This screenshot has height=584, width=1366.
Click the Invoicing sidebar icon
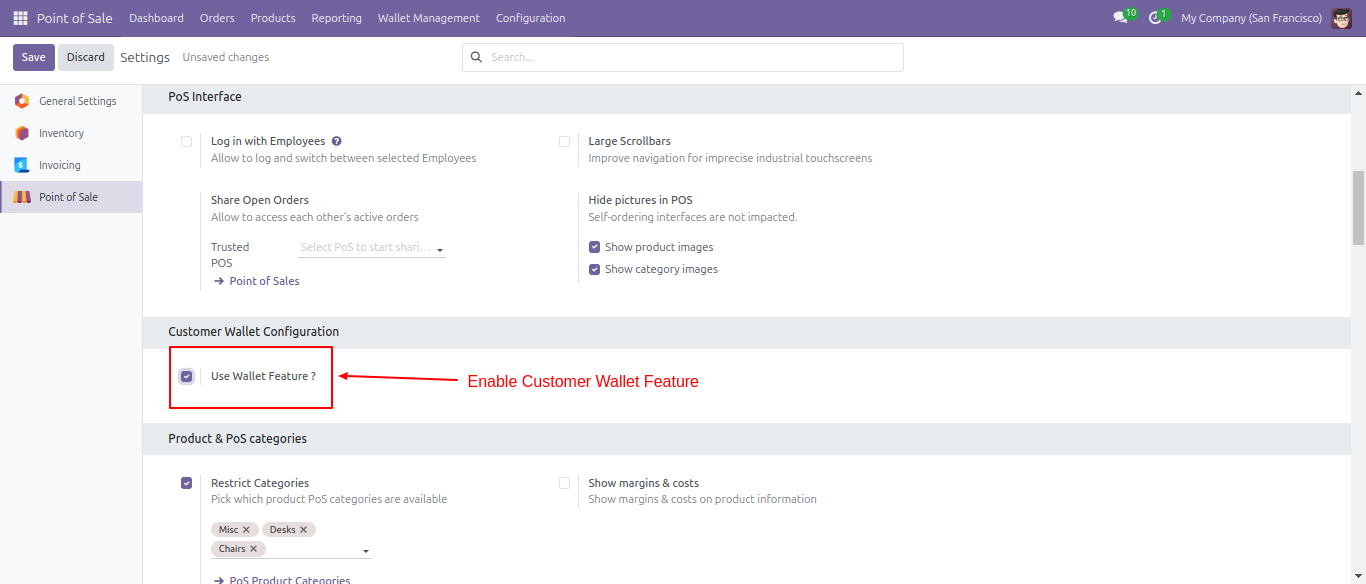(22, 165)
